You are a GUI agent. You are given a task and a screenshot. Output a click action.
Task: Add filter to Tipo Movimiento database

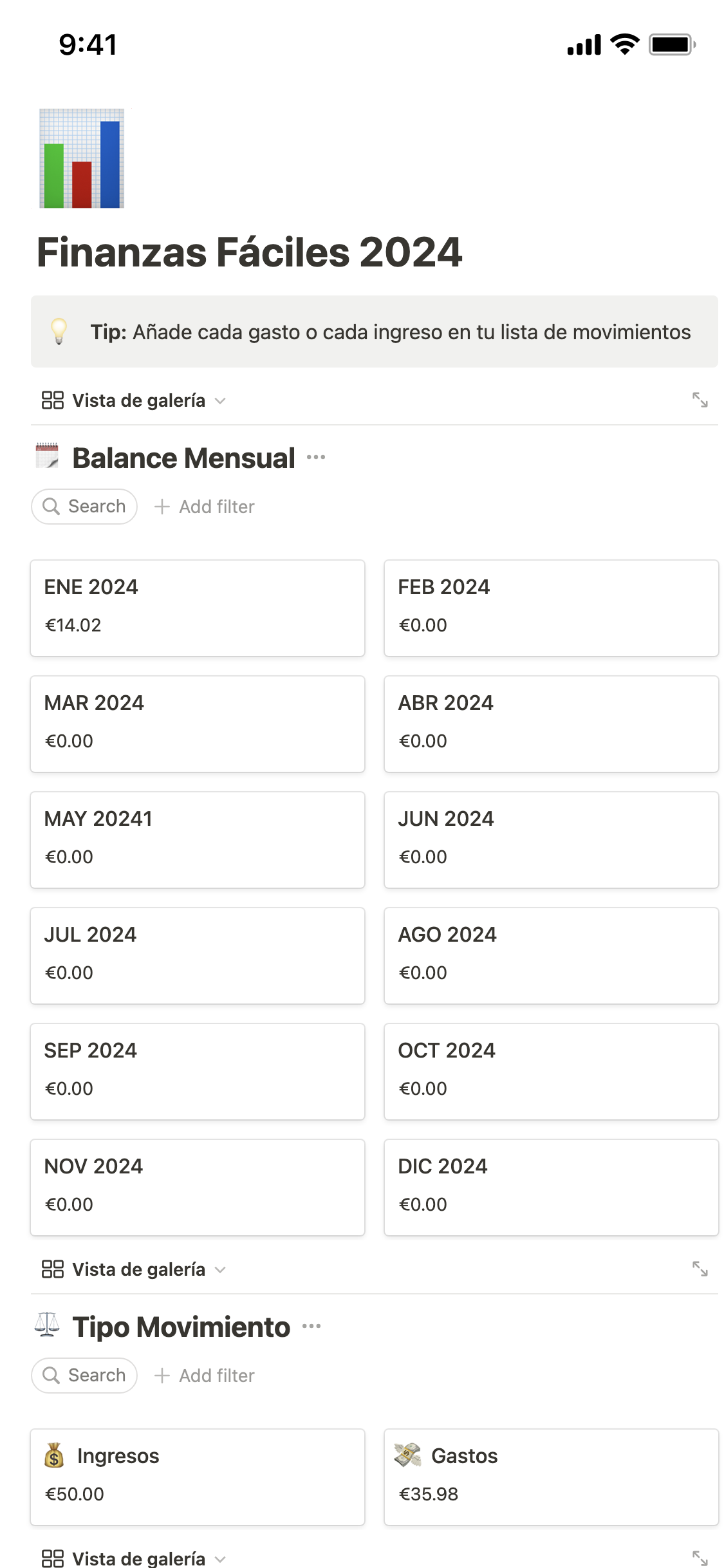tap(205, 1376)
